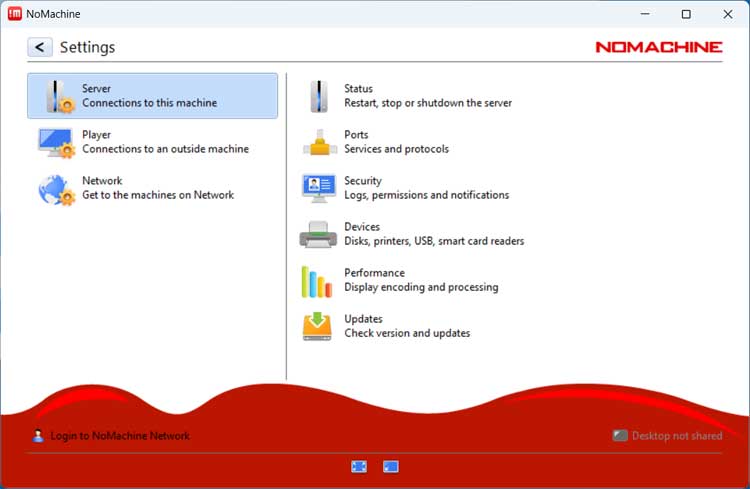Click the Security heading
This screenshot has height=489, width=750.
click(363, 181)
